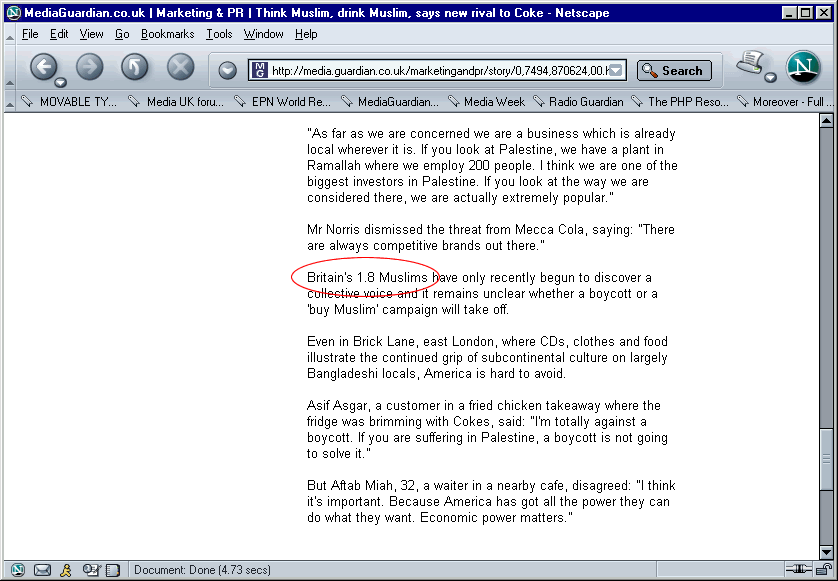Open the Back button history dropdown arrow
This screenshot has width=838, height=581.
coord(60,82)
